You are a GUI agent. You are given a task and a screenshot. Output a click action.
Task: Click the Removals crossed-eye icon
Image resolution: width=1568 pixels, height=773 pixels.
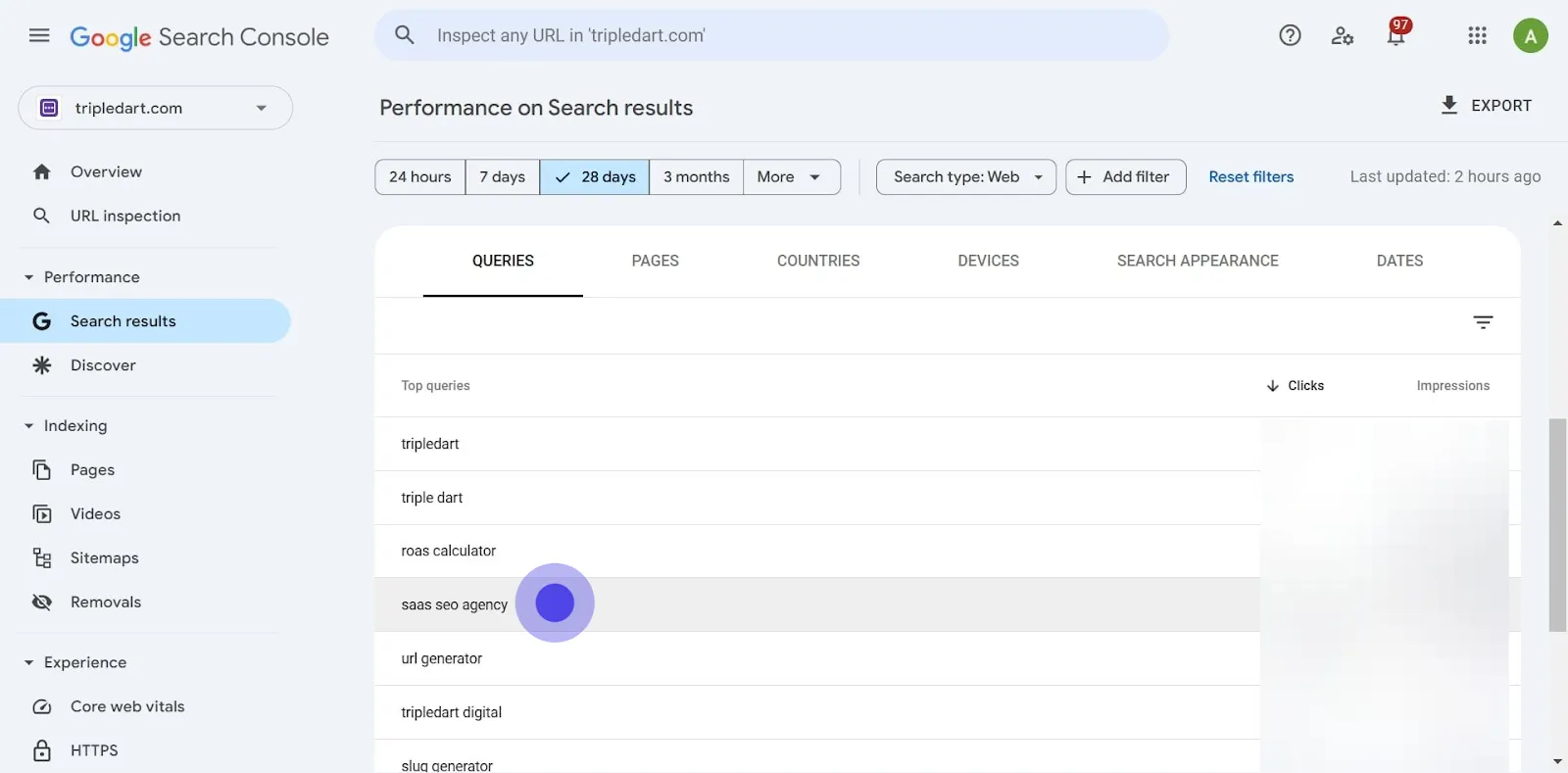(x=41, y=603)
